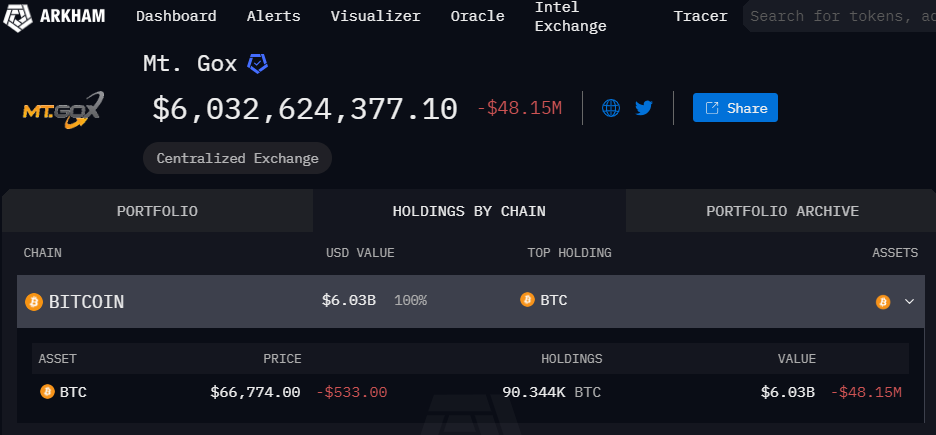The width and height of the screenshot is (936, 435).
Task: Open the Mt. Gox Twitter profile icon
Action: tap(644, 108)
